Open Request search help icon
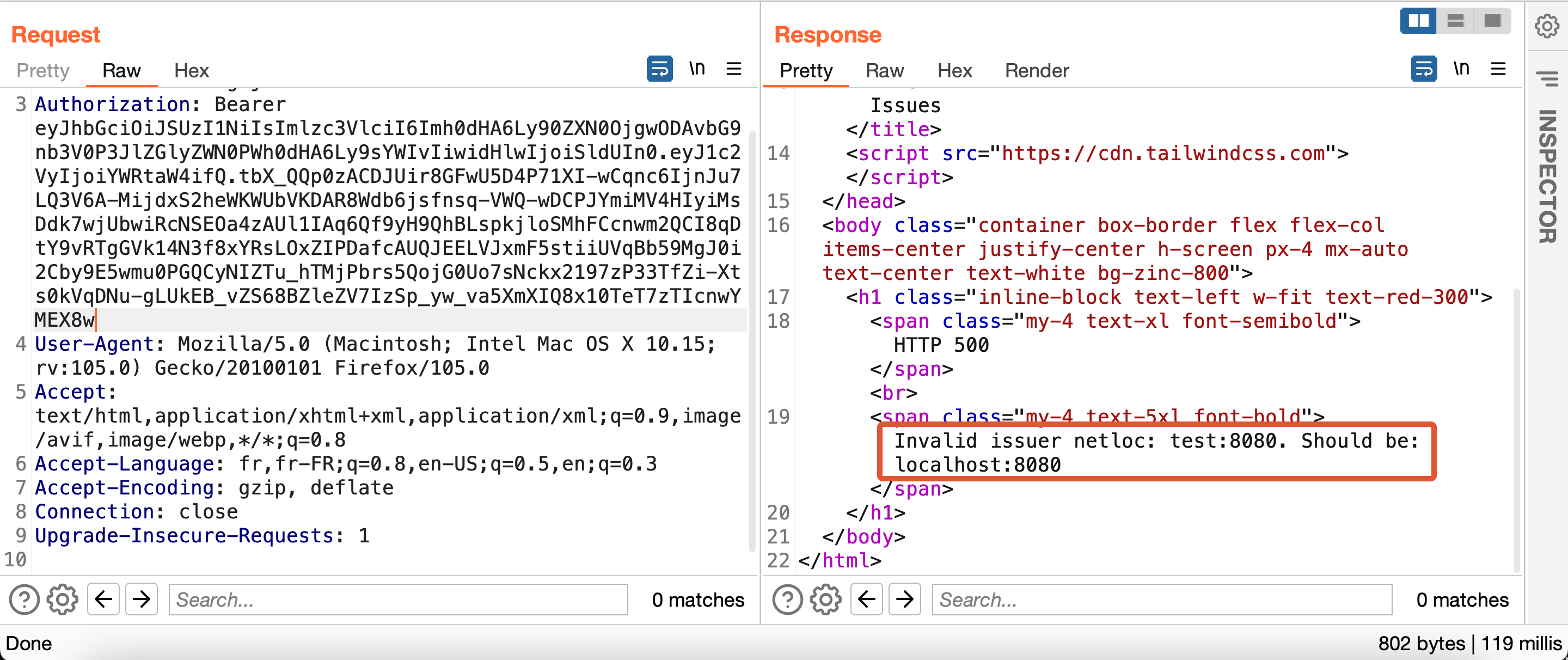 (24, 600)
